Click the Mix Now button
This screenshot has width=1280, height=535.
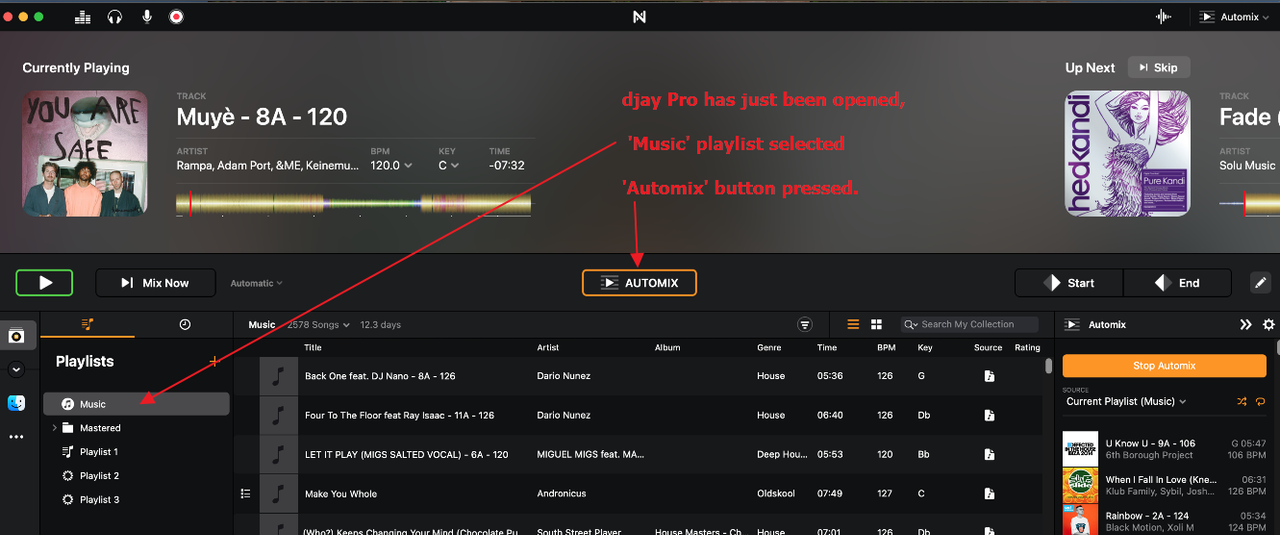pyautogui.click(x=155, y=283)
